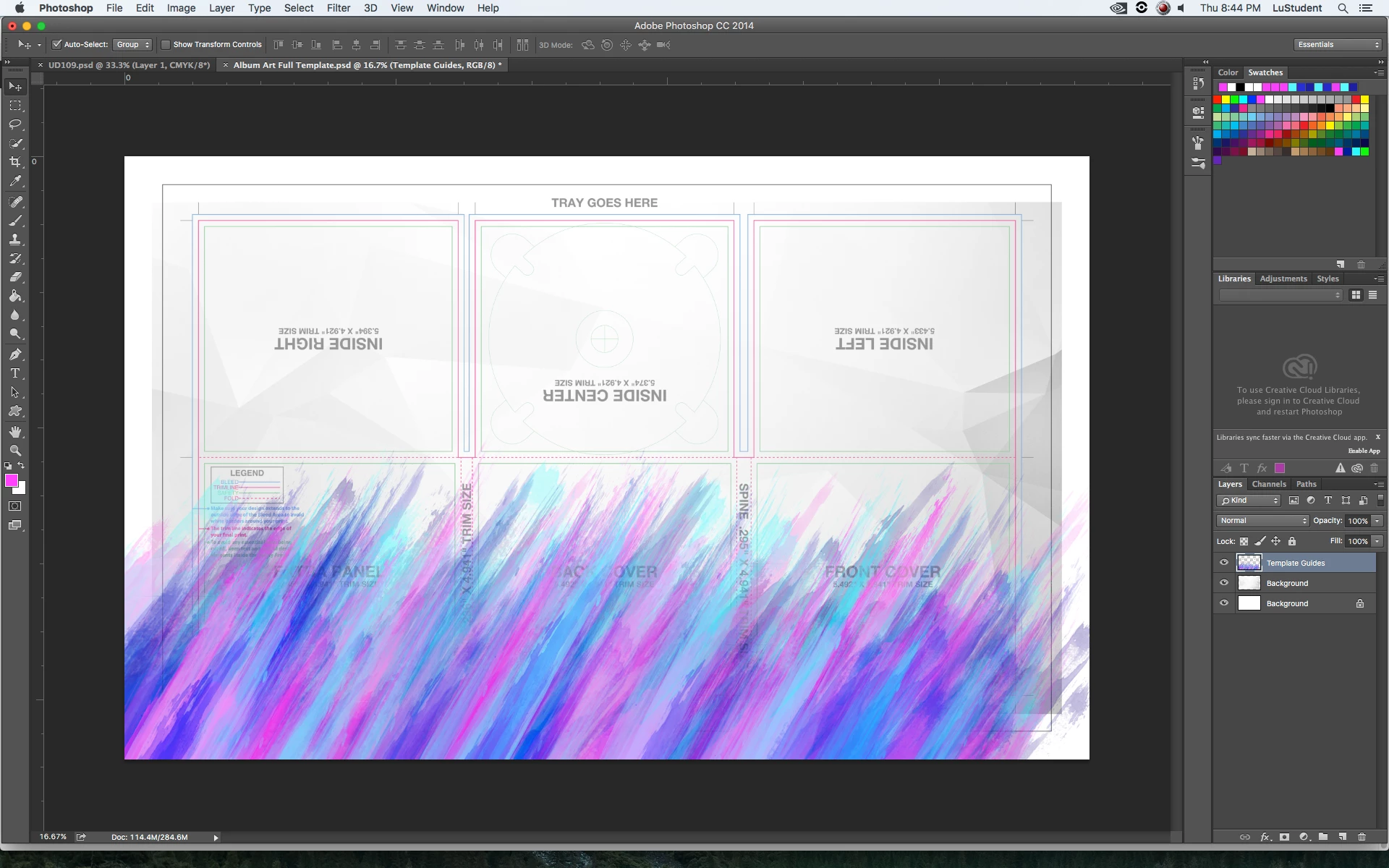Expand the Essentials workspace dropdown
This screenshot has width=1389, height=868.
(1338, 45)
